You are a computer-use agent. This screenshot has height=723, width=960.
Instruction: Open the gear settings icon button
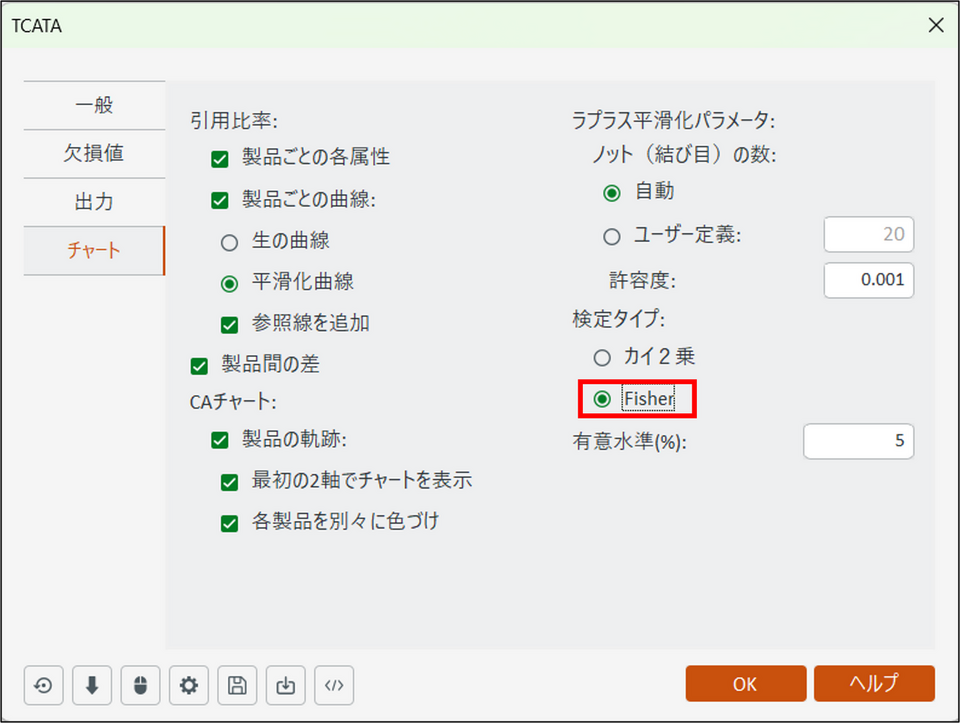tap(189, 685)
